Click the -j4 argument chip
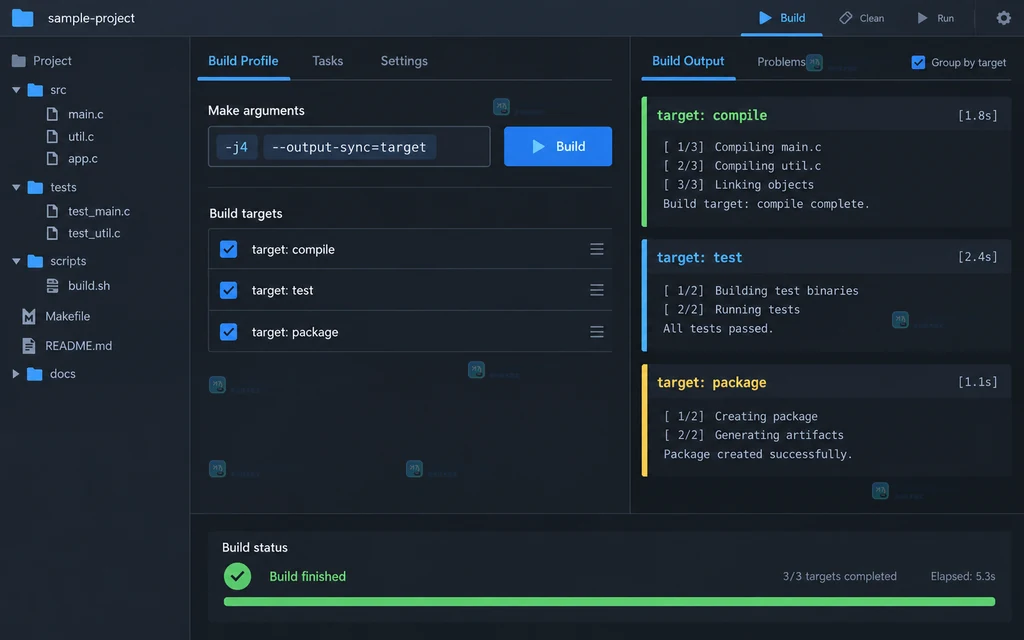The height and width of the screenshot is (640, 1024). pos(236,147)
